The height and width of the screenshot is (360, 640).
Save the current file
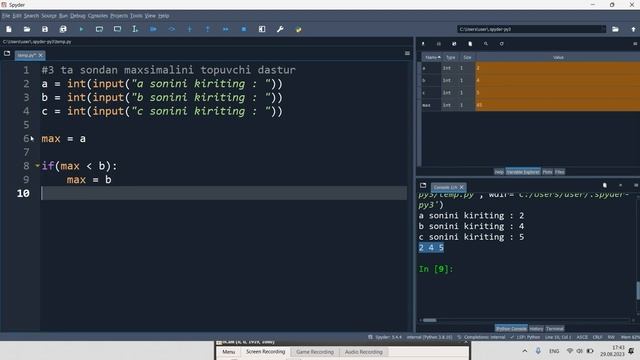(x=45, y=29)
